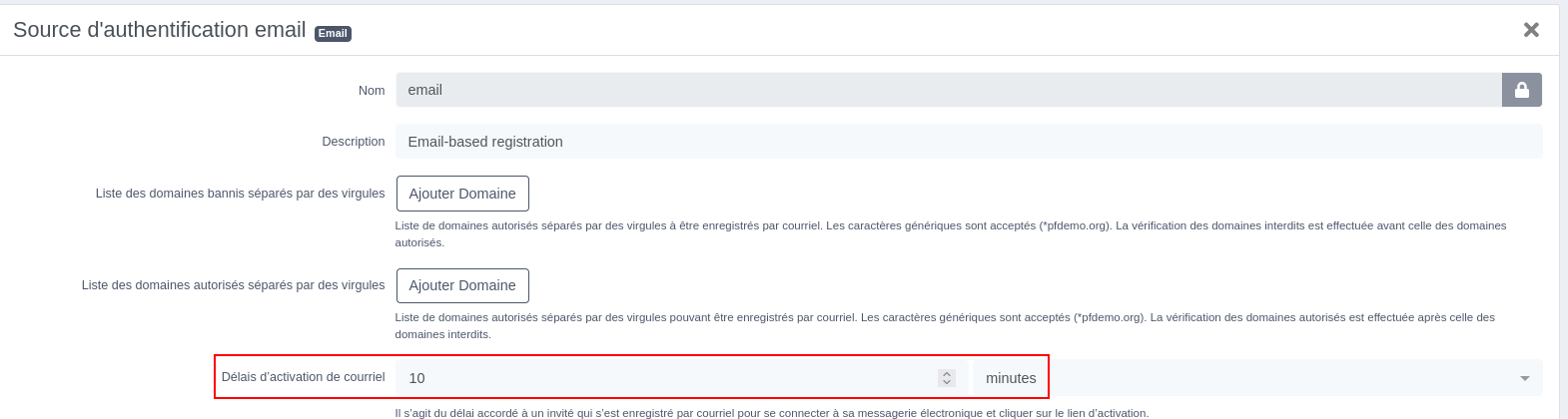Increase the activation delay with spinner arrow

click(947, 373)
